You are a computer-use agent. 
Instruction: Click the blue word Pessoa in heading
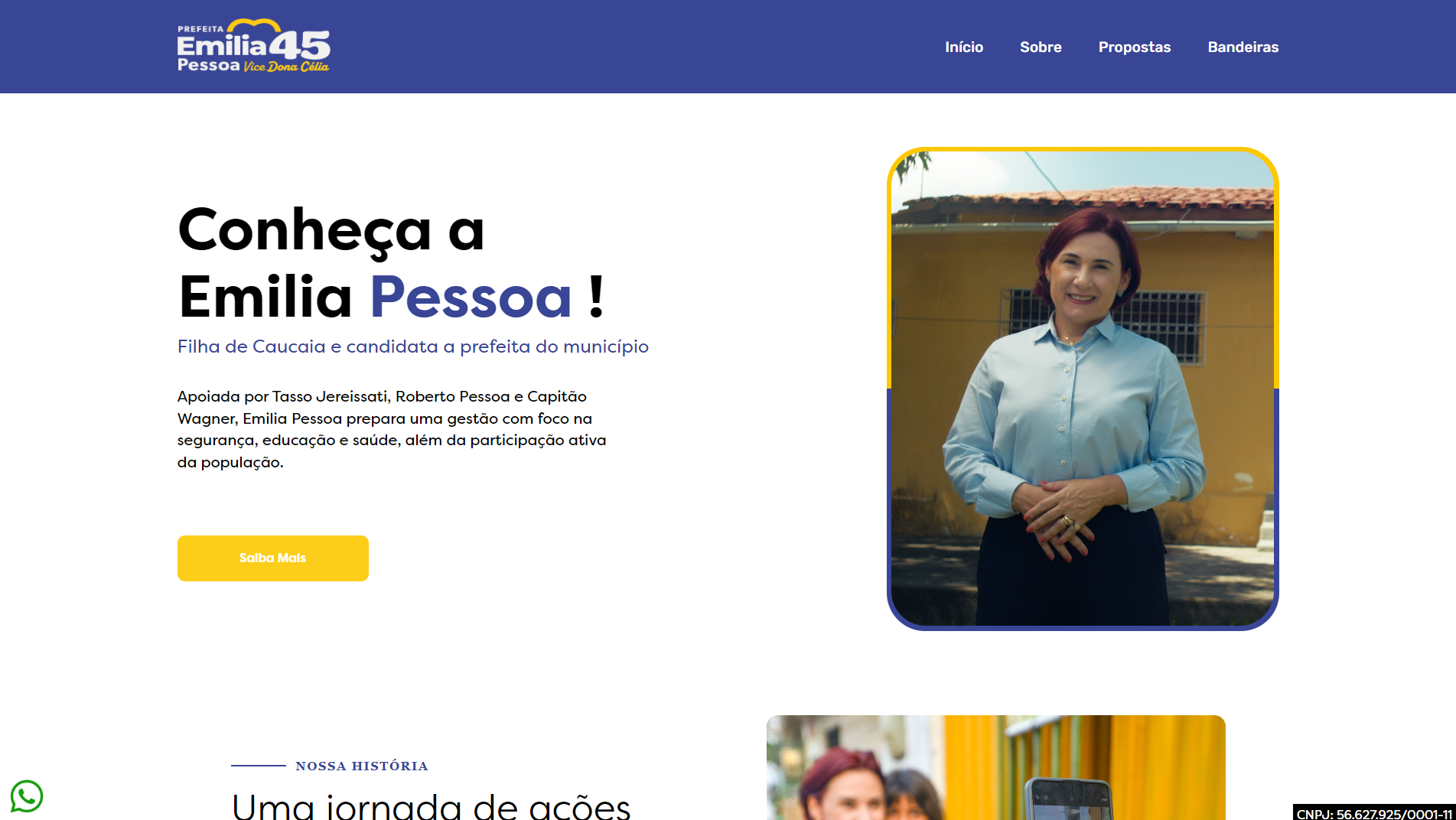tap(471, 297)
